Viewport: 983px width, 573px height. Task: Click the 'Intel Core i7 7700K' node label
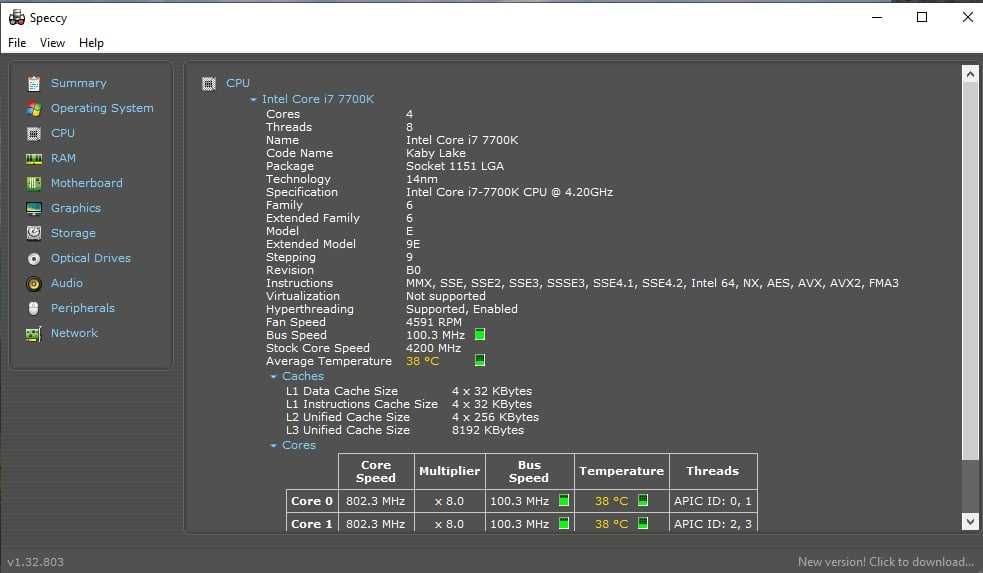(x=318, y=99)
